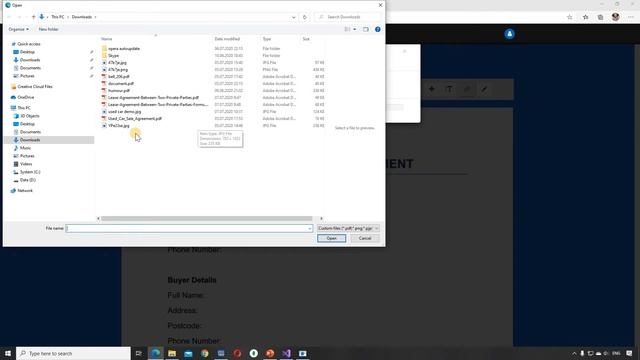The width and height of the screenshot is (640, 360).
Task: Select the bell_206.pdf file
Action: coord(119,77)
